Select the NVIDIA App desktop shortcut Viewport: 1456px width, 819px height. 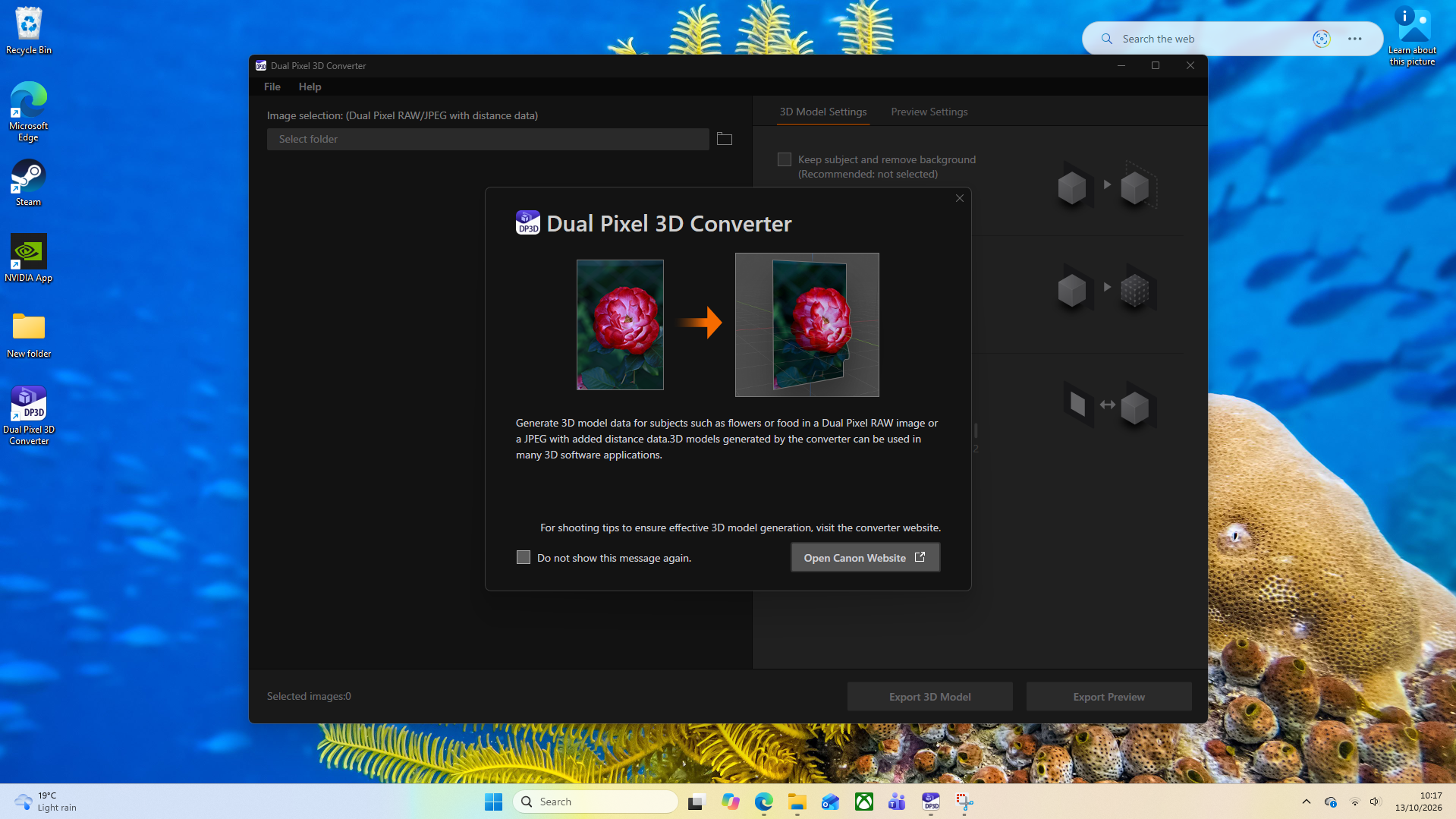click(29, 258)
